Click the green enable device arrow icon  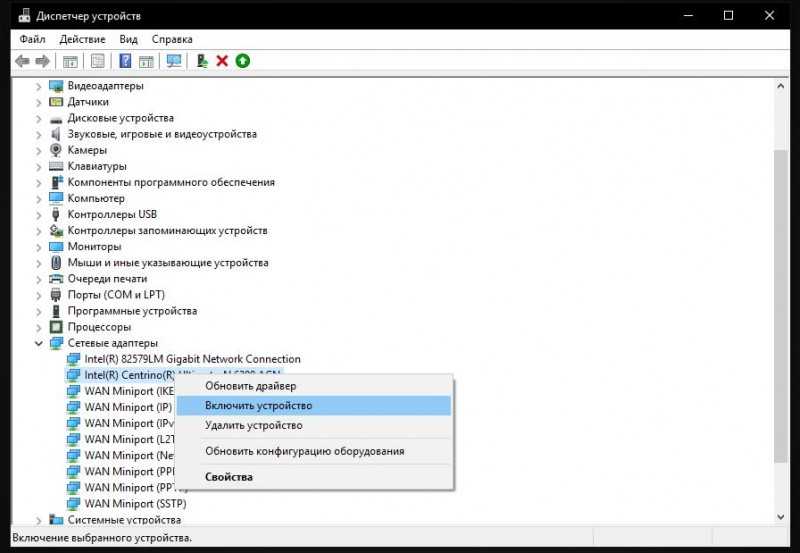[x=243, y=61]
